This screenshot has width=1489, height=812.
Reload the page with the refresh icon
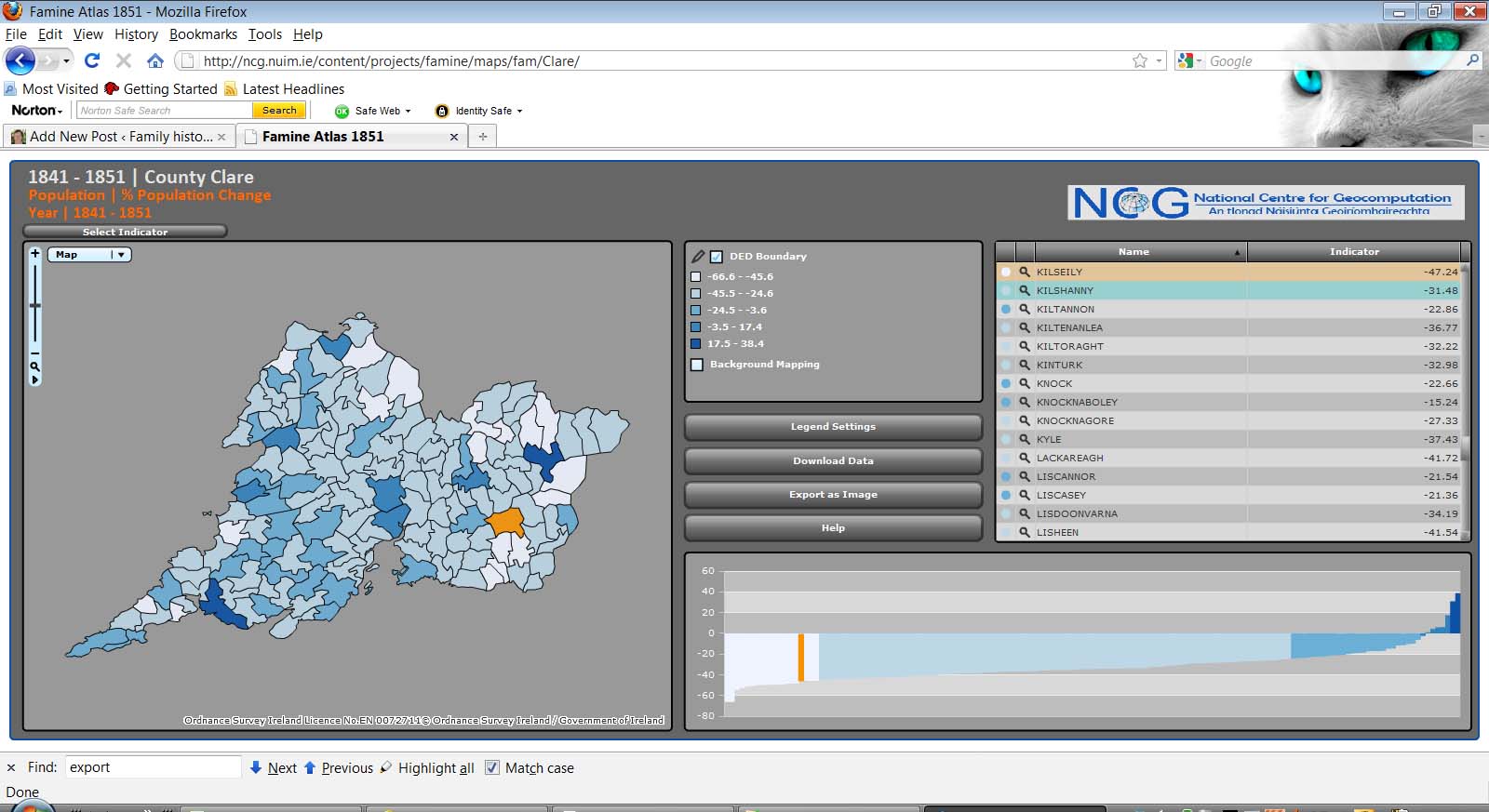coord(91,60)
